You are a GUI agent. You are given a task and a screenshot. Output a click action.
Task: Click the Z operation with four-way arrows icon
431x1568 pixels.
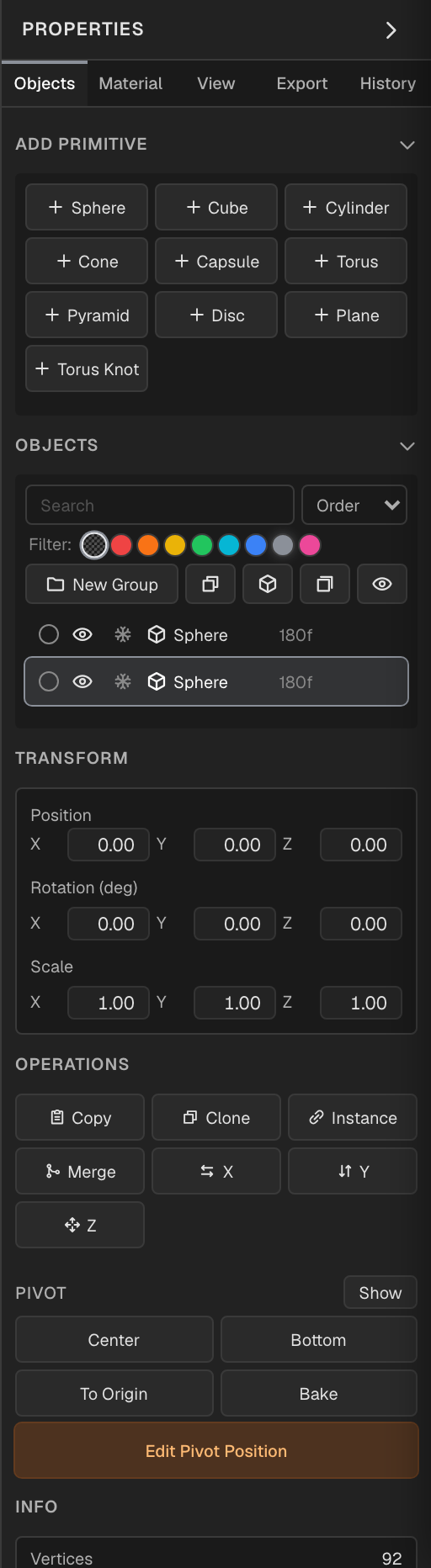coord(80,1225)
